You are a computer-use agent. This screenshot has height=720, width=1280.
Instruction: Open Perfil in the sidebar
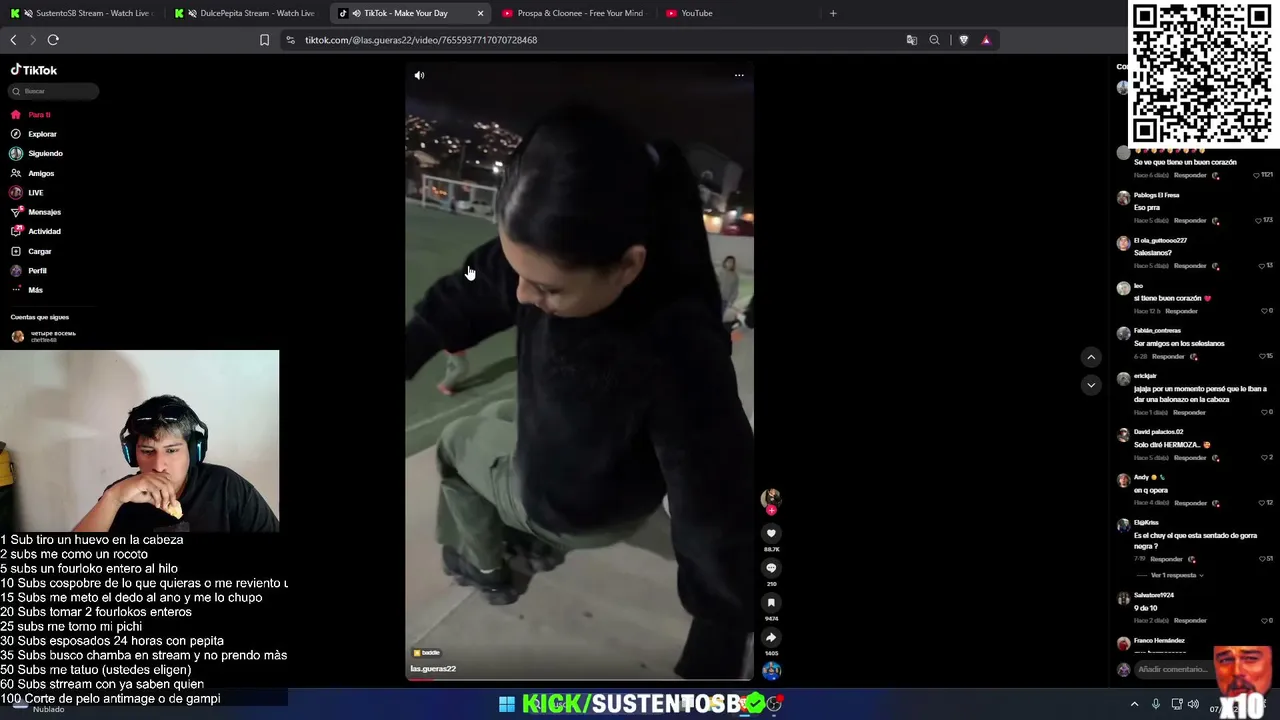tap(28, 271)
